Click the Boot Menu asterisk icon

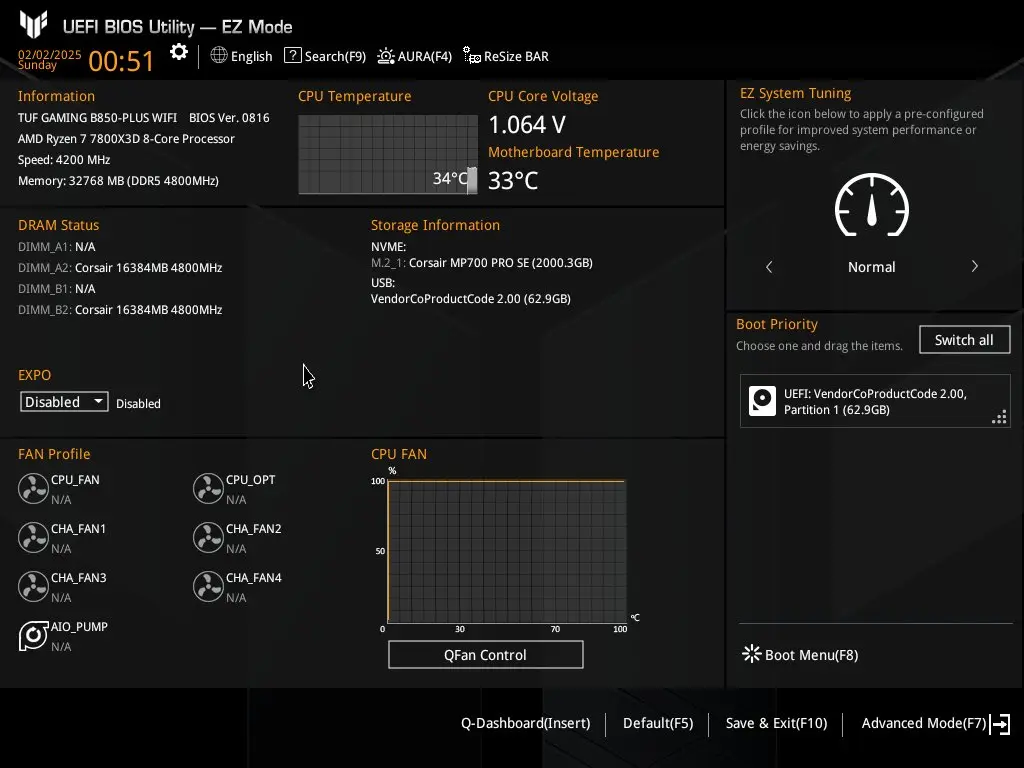click(752, 654)
